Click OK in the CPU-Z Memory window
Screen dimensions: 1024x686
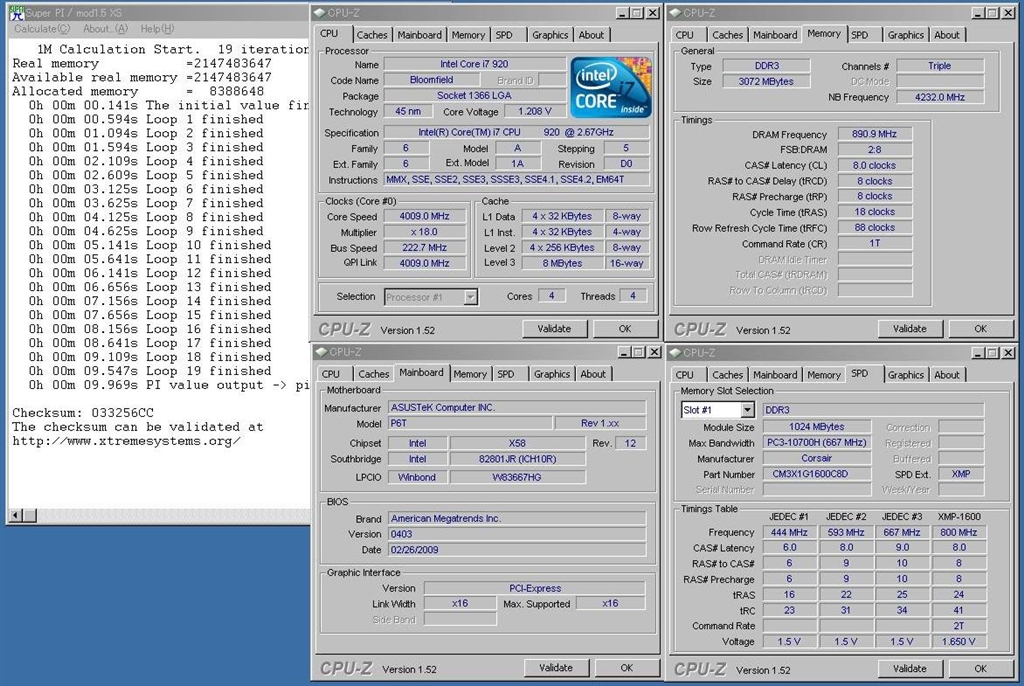click(980, 329)
